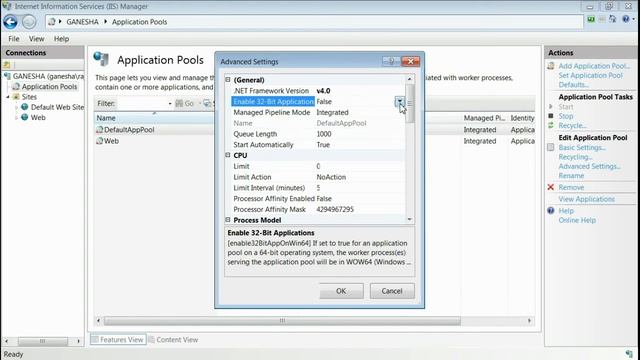Open the Help menu
The height and width of the screenshot is (360, 640).
click(61, 39)
